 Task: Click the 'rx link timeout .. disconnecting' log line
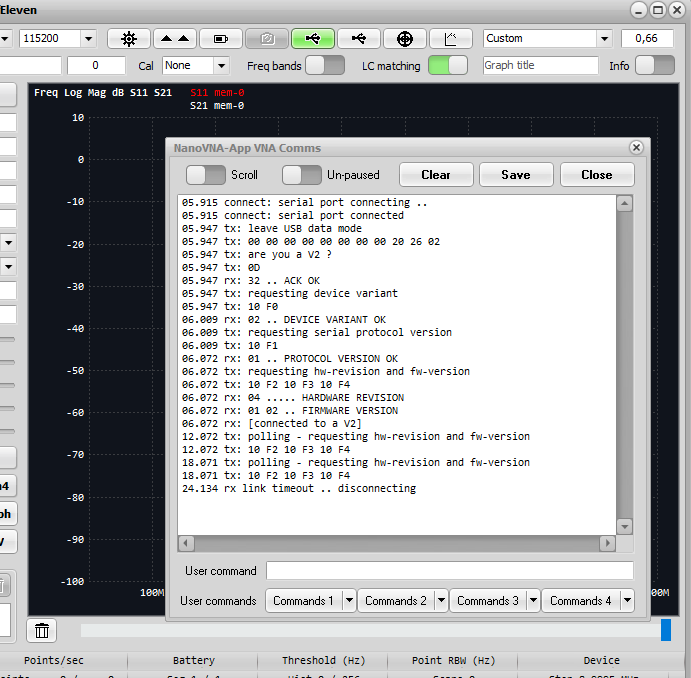(299, 489)
